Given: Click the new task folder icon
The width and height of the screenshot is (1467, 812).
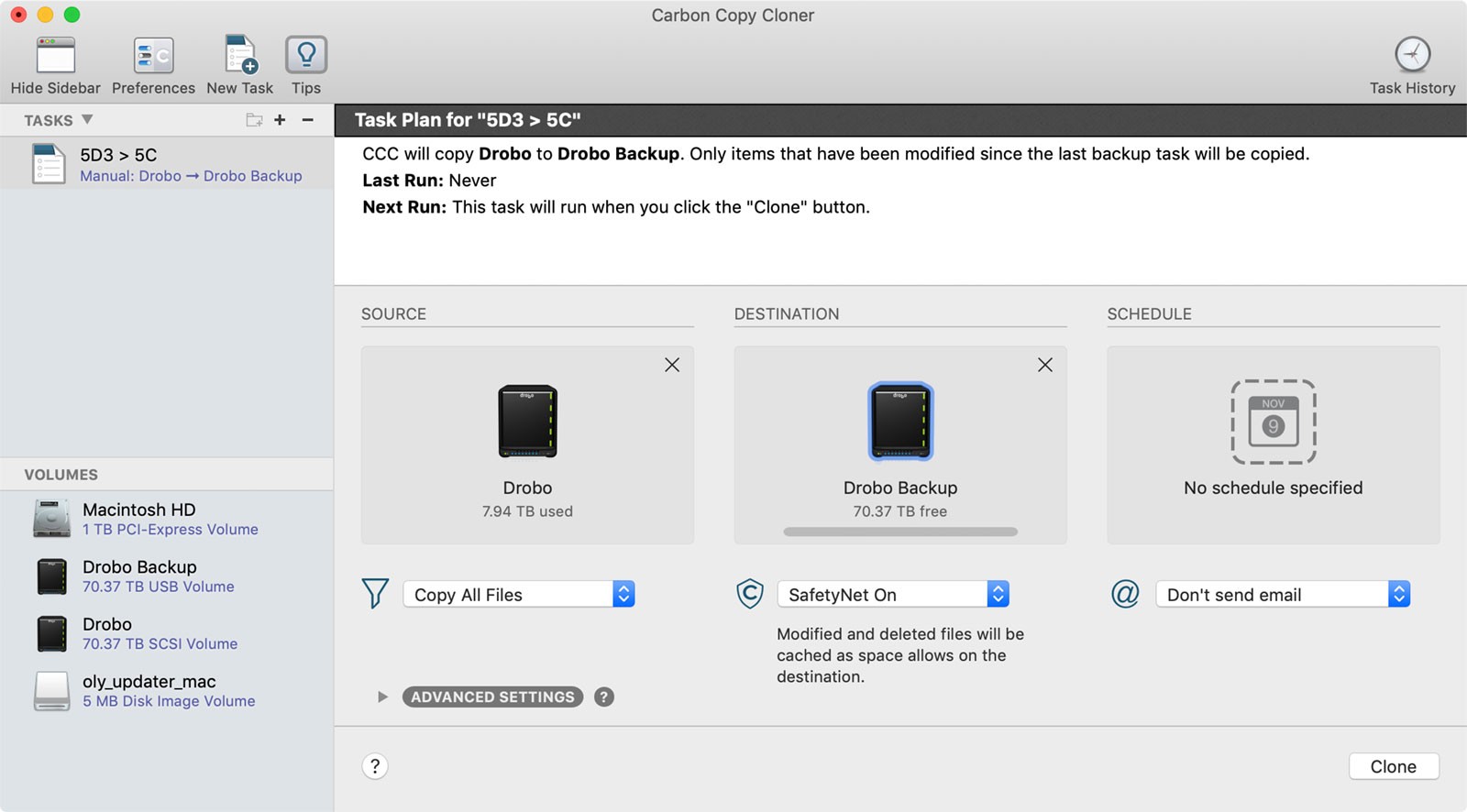Looking at the screenshot, I should point(254,120).
